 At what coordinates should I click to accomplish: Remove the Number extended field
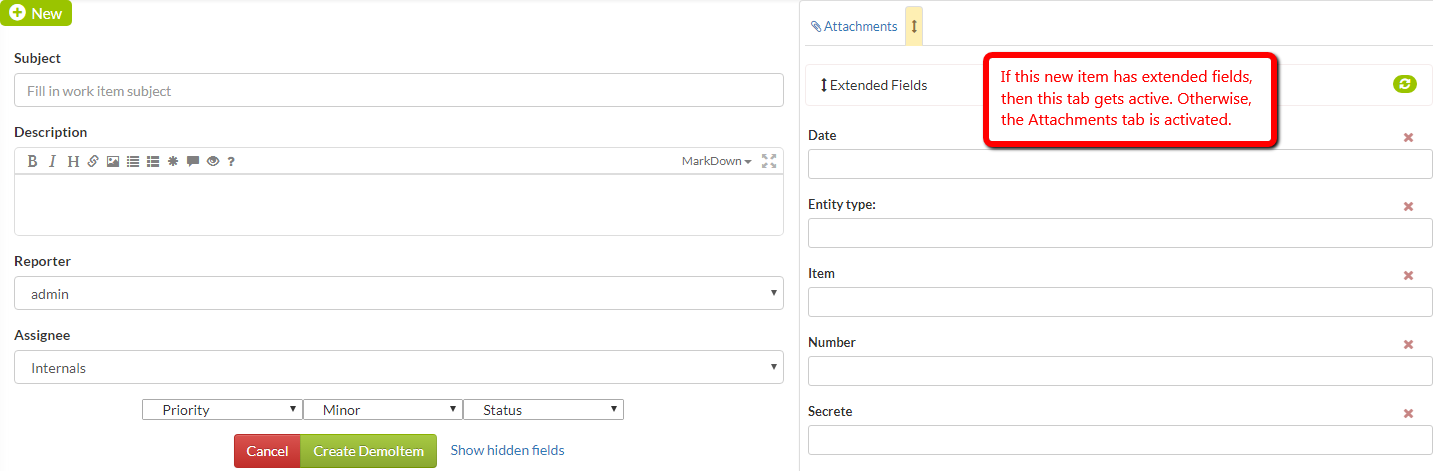point(1408,344)
